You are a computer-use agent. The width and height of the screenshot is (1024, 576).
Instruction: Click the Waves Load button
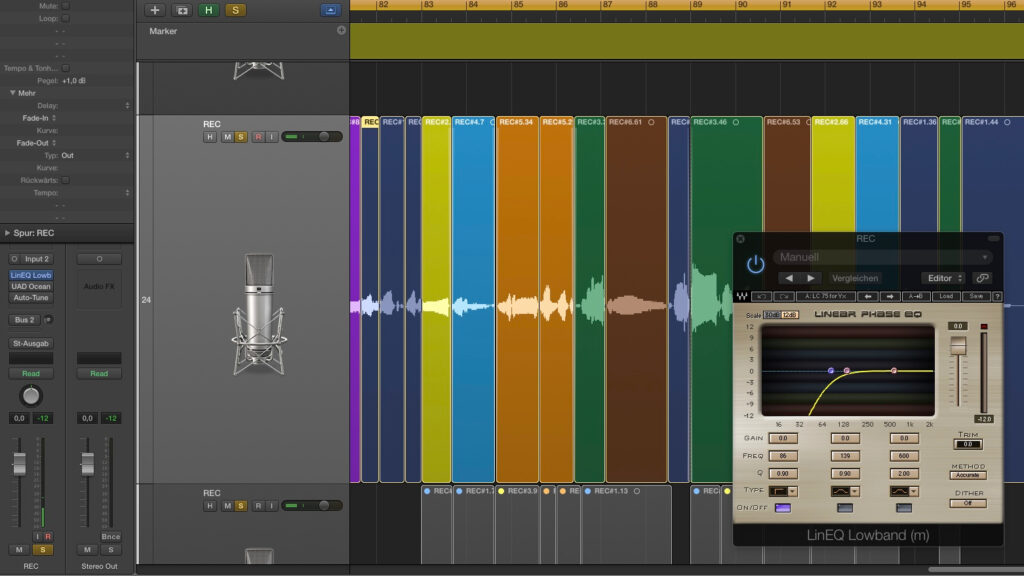(946, 296)
